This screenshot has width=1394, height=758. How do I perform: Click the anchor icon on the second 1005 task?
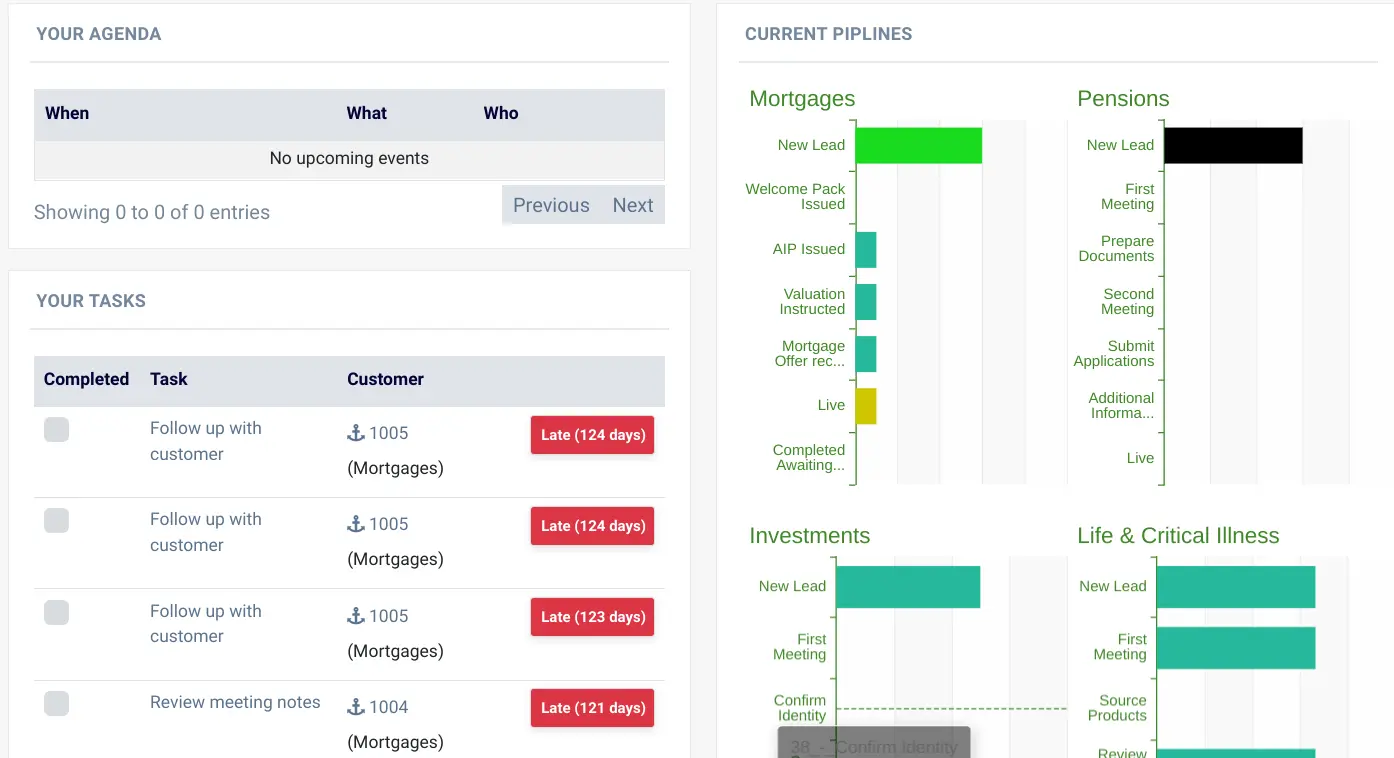point(354,522)
